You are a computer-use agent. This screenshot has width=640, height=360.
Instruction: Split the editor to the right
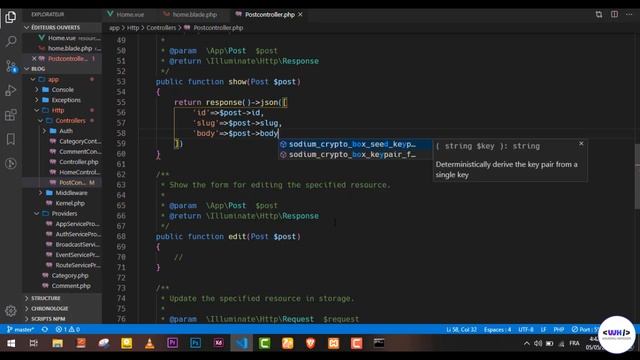[614, 14]
